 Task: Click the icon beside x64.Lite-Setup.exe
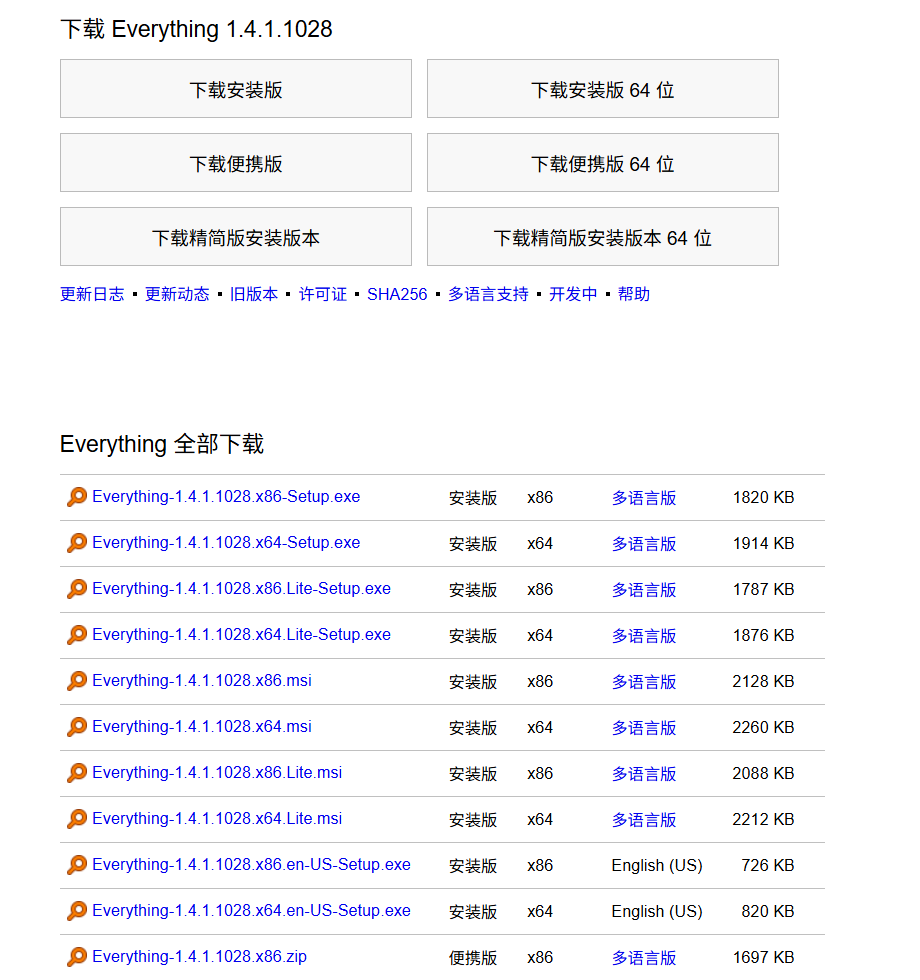point(77,635)
